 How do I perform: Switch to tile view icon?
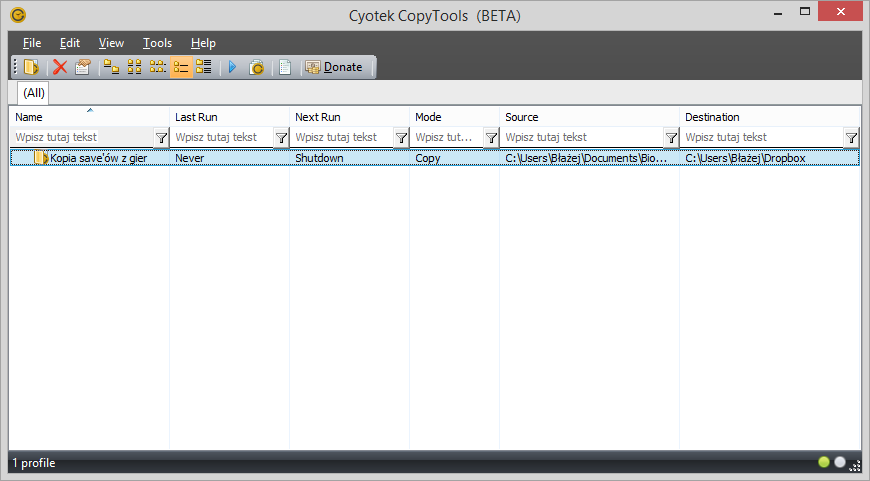tap(204, 67)
